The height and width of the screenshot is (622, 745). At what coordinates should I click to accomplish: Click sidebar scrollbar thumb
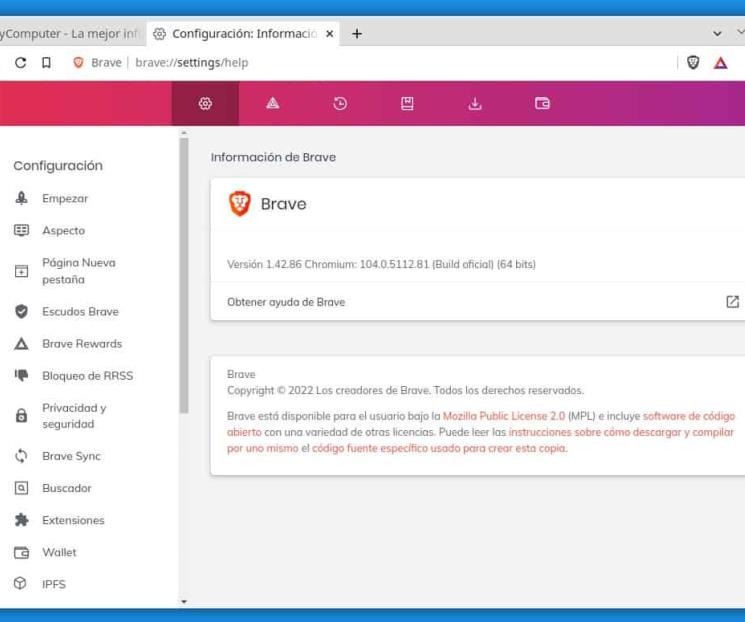pos(184,276)
